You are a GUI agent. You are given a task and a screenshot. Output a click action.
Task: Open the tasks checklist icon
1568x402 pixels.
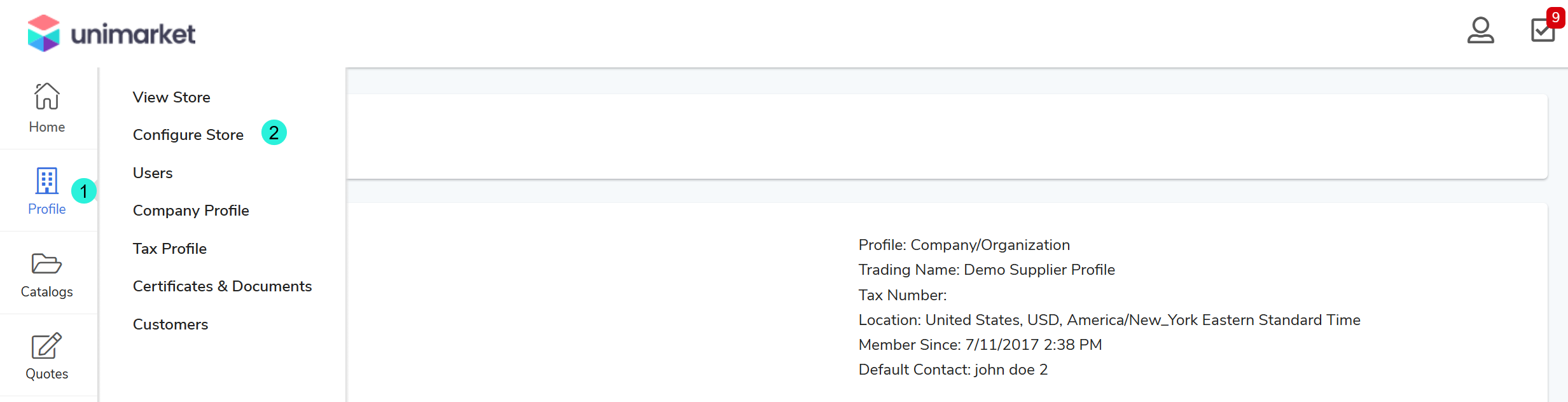[x=1542, y=31]
